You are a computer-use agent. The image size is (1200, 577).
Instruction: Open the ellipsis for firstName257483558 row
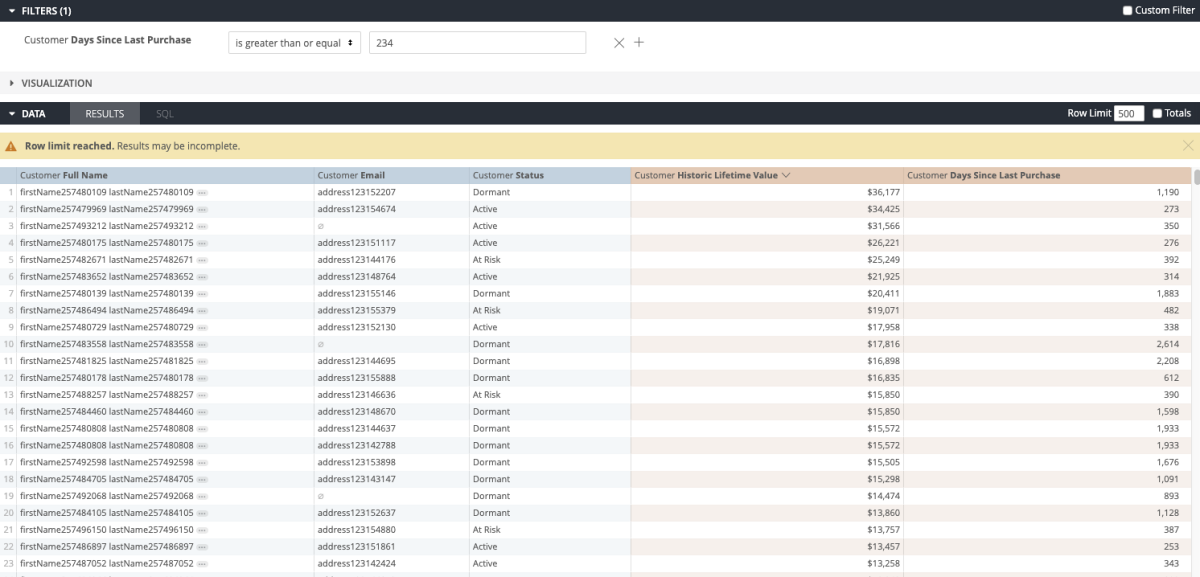[202, 344]
